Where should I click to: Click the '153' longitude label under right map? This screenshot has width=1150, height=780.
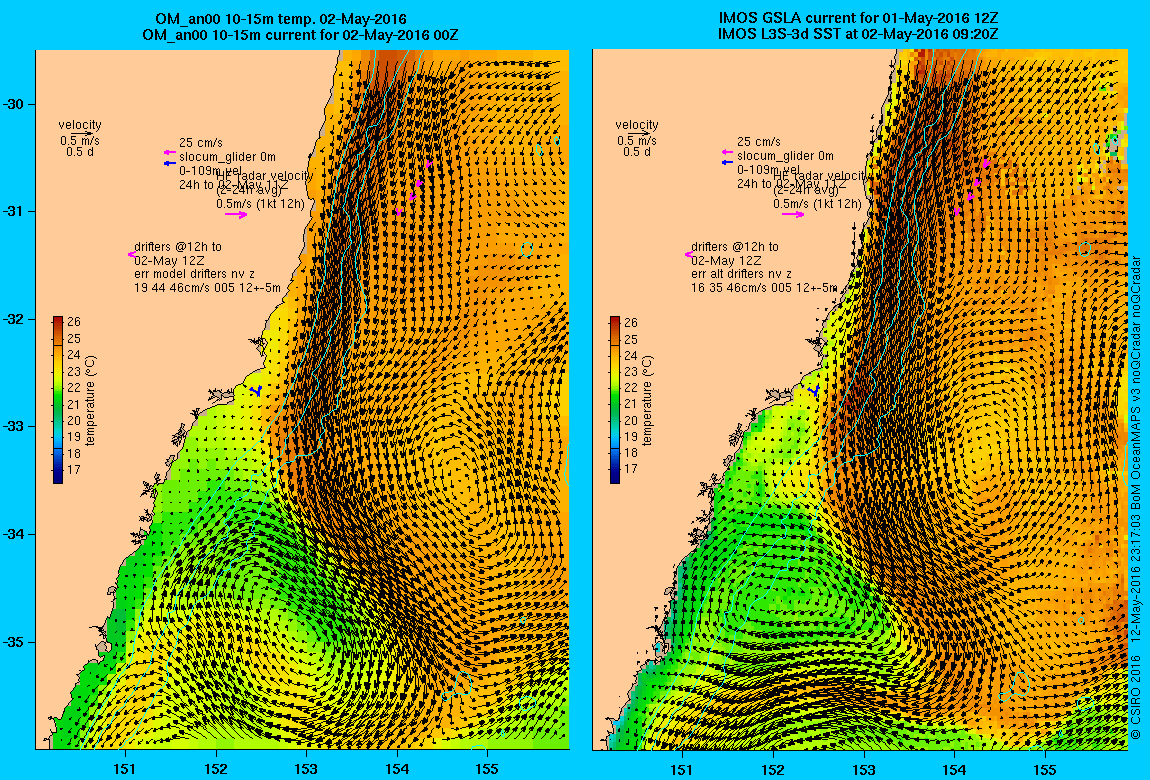864,769
